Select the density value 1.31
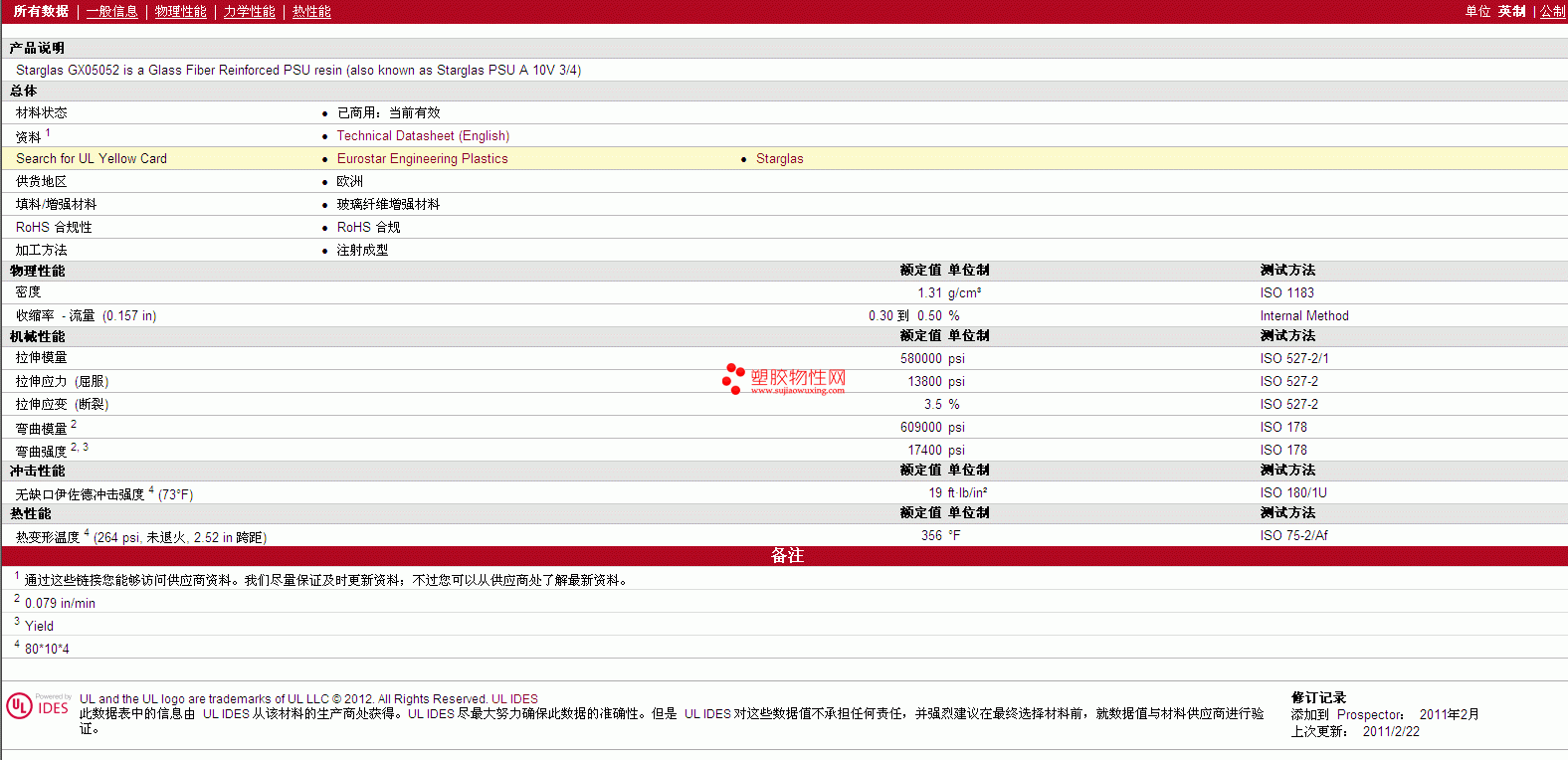Screen dimensions: 1568x760 (x=929, y=293)
